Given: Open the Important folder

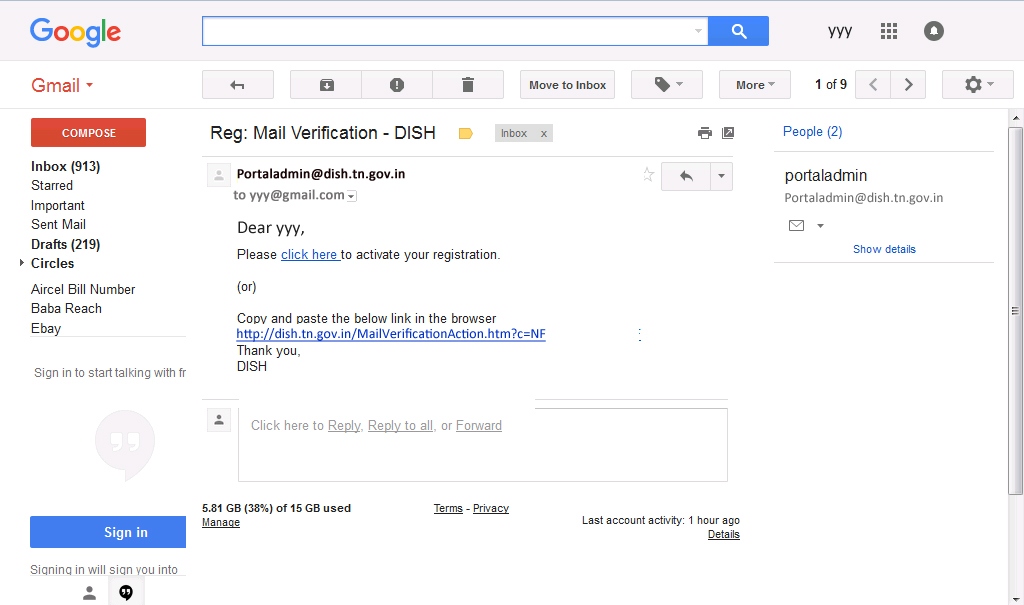Looking at the screenshot, I should click(57, 205).
